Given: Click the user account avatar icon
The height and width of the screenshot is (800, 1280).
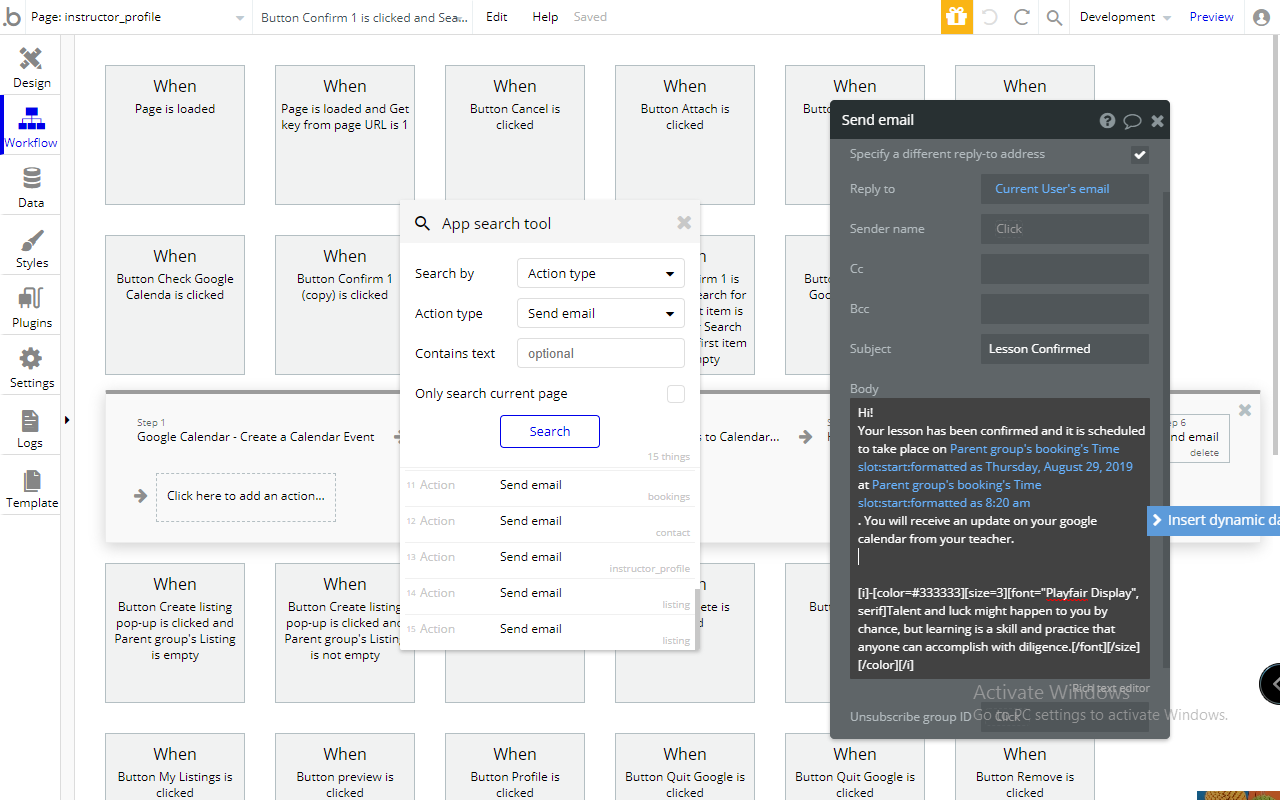Looking at the screenshot, I should (1262, 17).
